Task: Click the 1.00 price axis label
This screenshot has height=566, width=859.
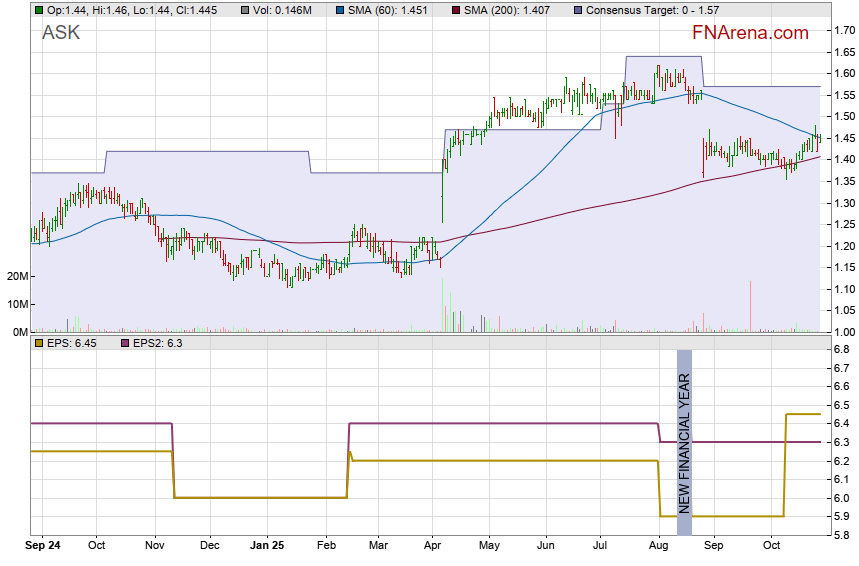Action: 841,333
